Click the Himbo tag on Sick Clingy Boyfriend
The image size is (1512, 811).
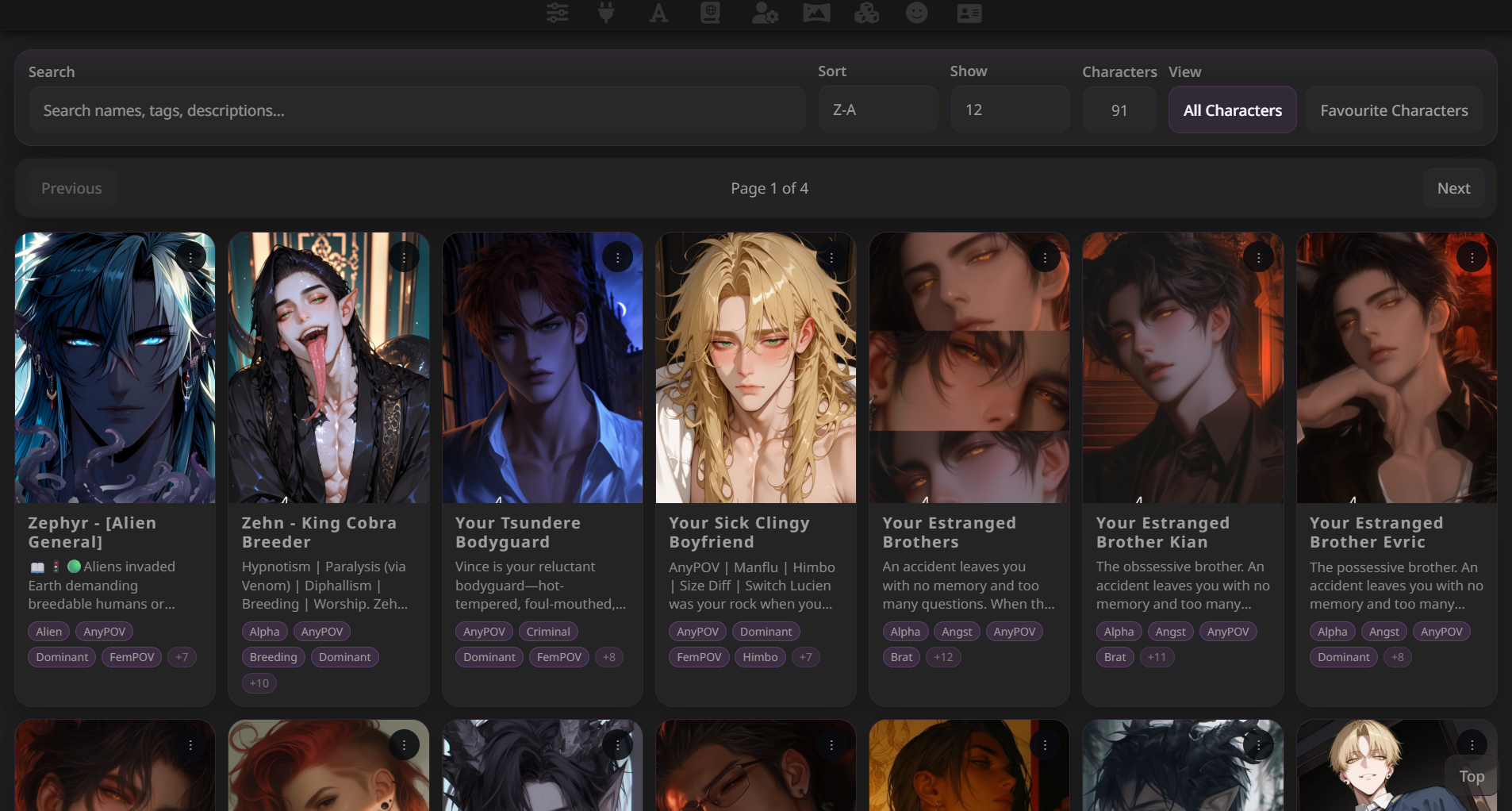point(761,657)
